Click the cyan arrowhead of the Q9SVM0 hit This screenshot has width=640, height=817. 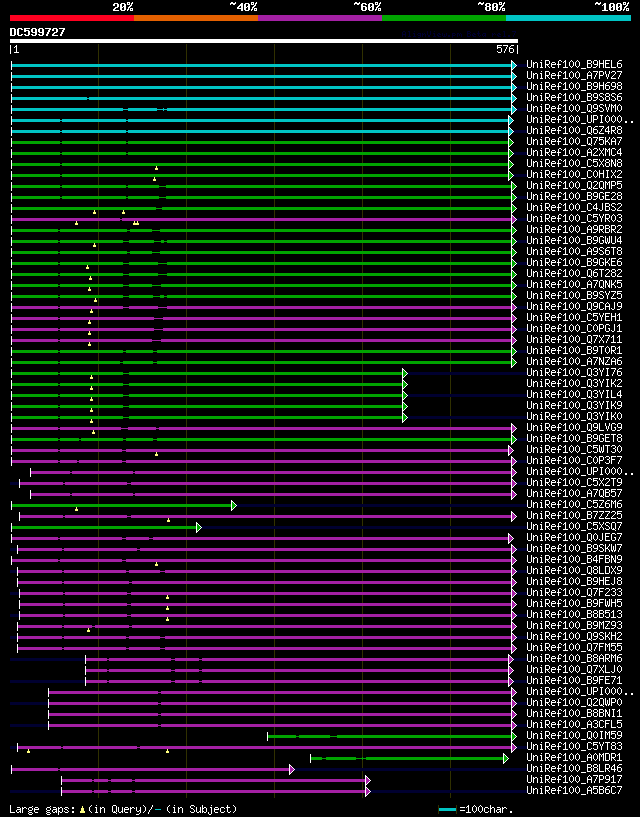click(514, 109)
